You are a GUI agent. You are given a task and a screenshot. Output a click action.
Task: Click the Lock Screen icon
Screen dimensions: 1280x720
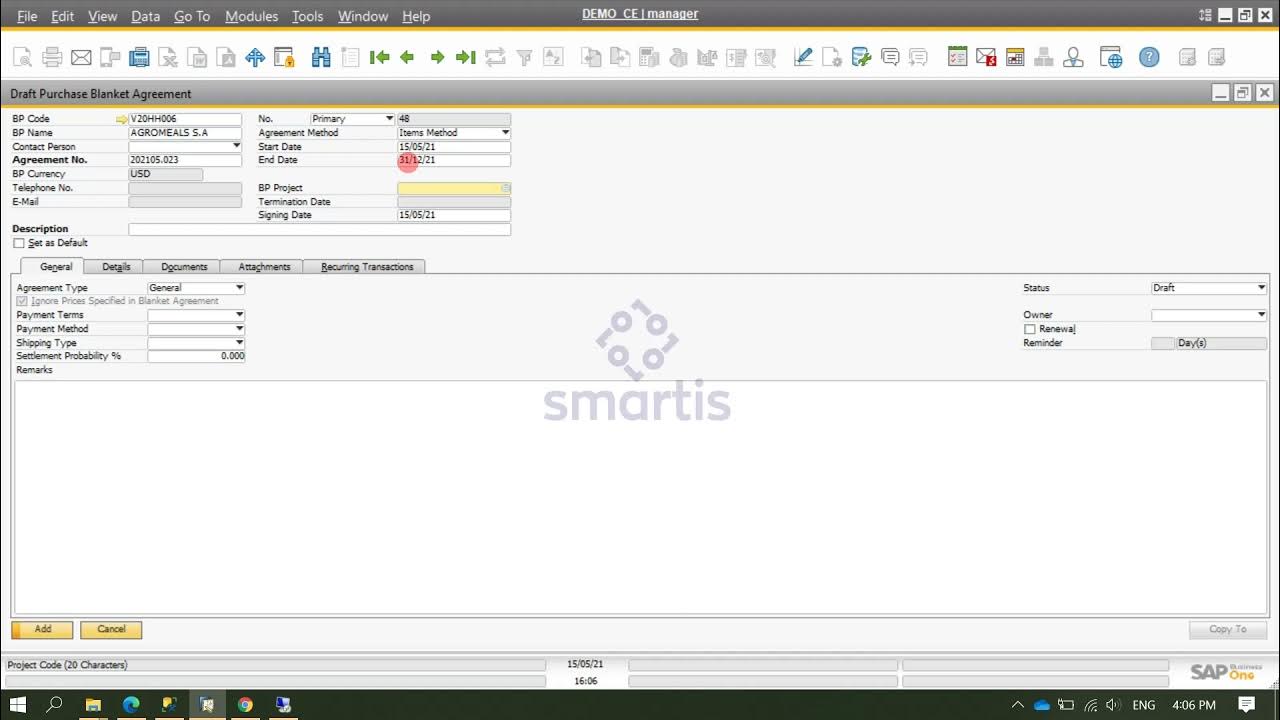click(284, 58)
